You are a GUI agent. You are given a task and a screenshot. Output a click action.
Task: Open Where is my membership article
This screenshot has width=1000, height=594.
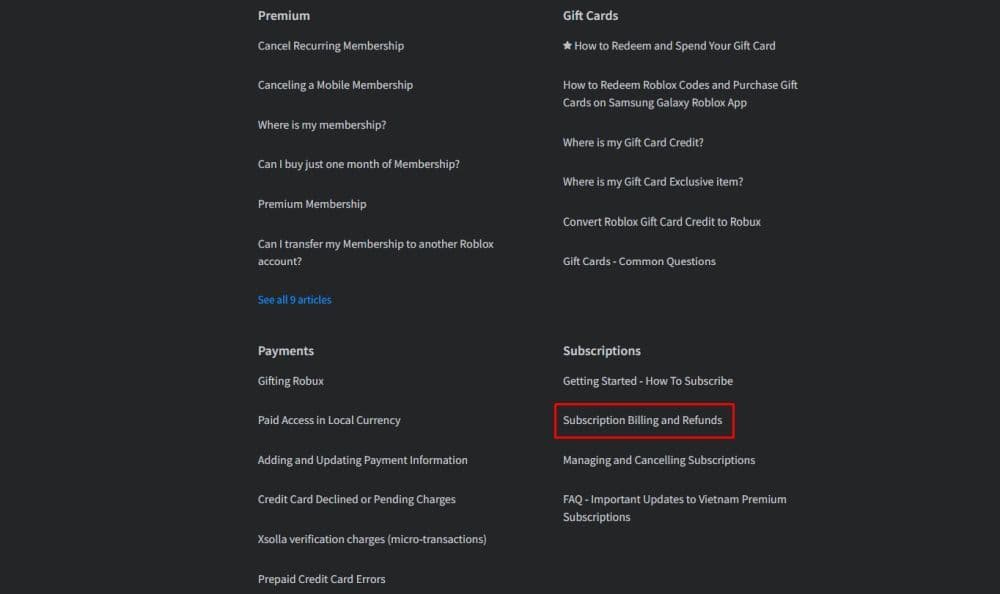click(320, 124)
